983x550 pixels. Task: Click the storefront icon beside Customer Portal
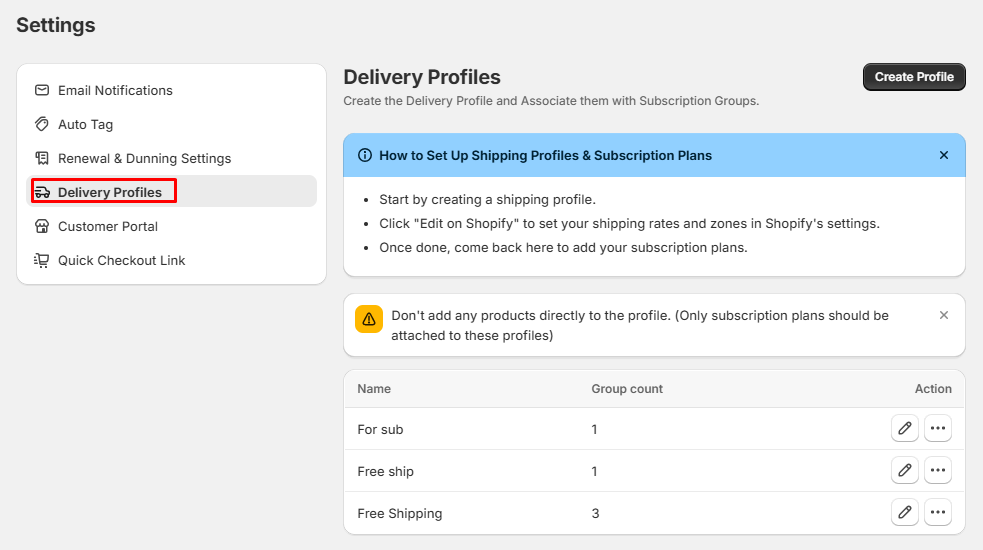[42, 226]
